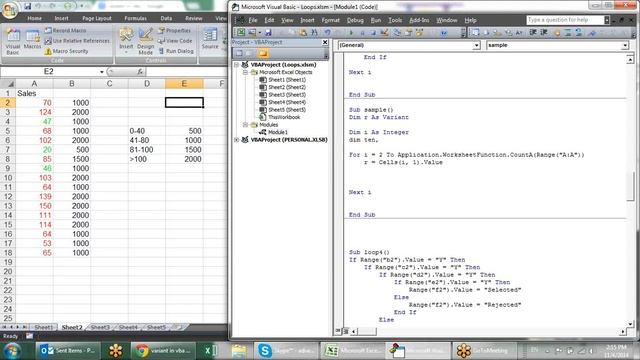Click the Toggle Breakpoint hand icon

tap(557, 33)
